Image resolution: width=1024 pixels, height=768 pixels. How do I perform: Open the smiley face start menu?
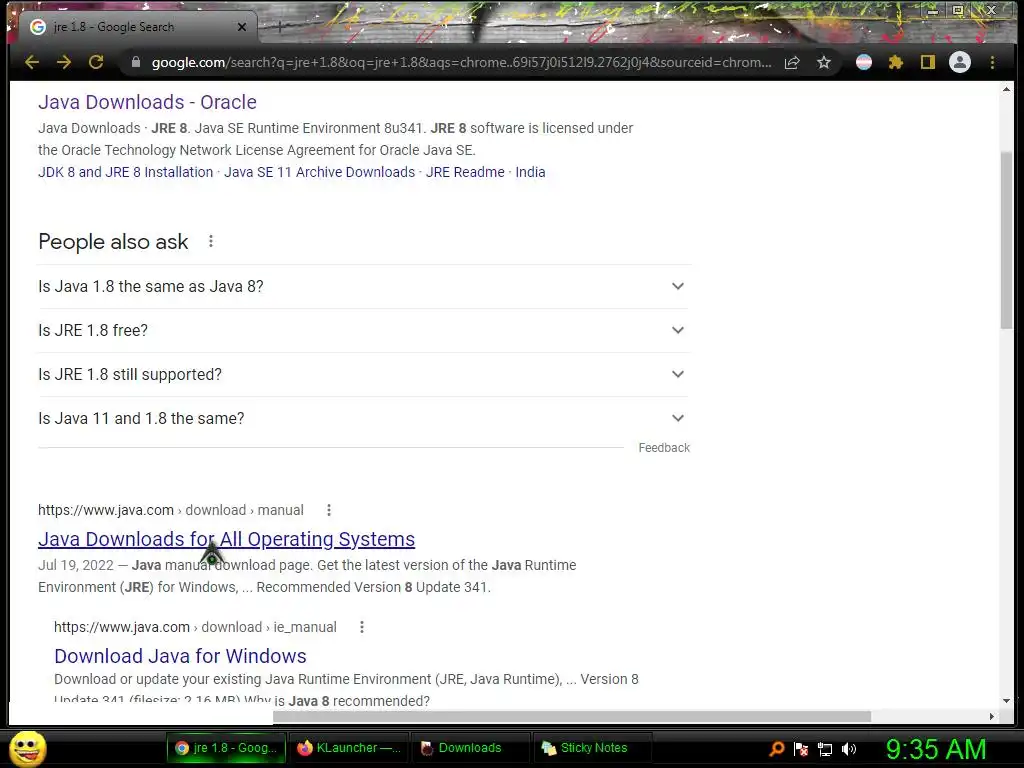(28, 748)
